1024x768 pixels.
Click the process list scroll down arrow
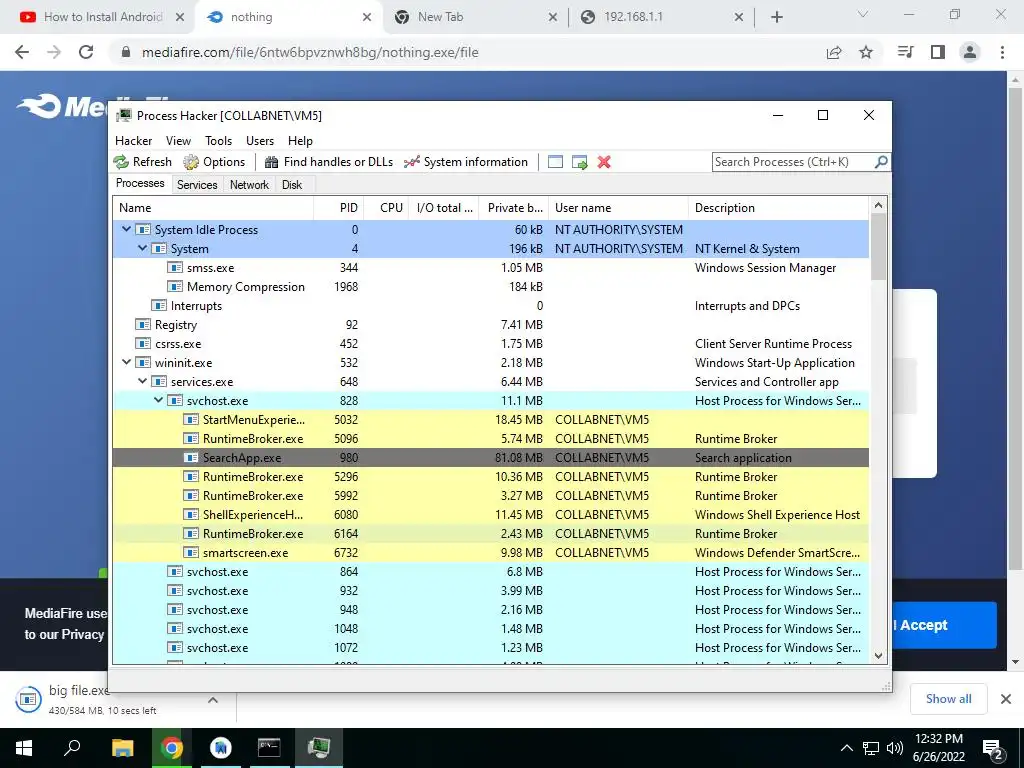tap(878, 656)
